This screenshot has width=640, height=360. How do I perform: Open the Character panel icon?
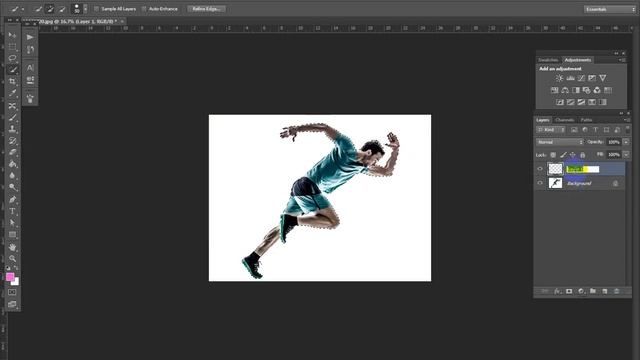30,67
